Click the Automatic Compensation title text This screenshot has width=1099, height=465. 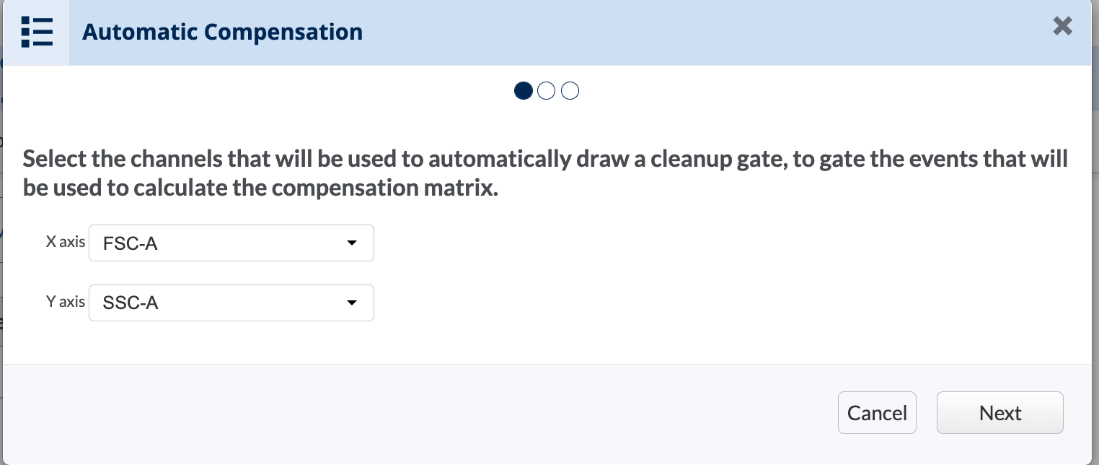[222, 32]
